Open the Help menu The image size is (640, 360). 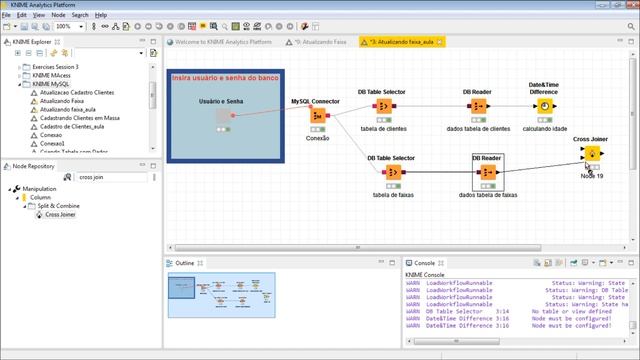[101, 15]
